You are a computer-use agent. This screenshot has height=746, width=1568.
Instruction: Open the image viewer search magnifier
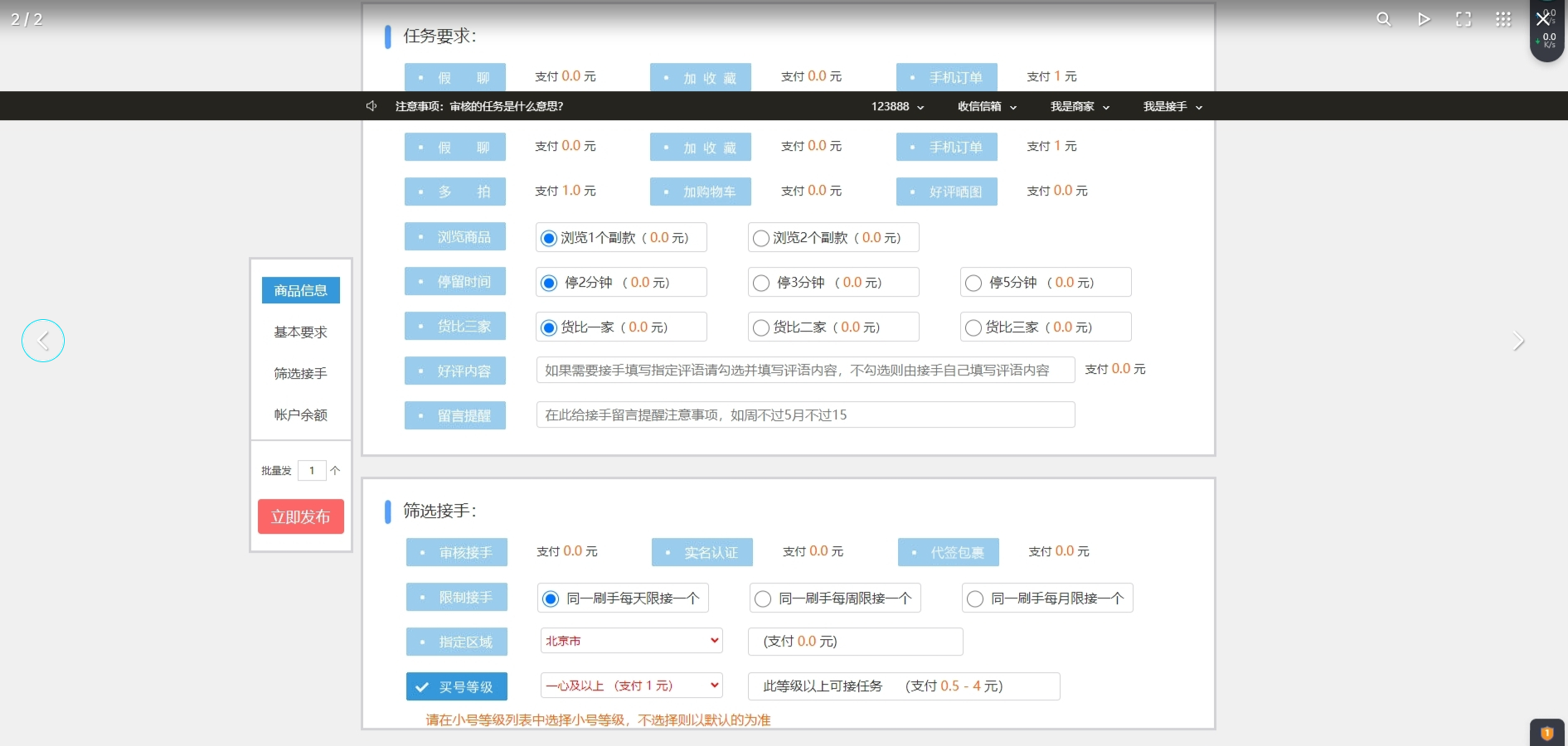1384,19
